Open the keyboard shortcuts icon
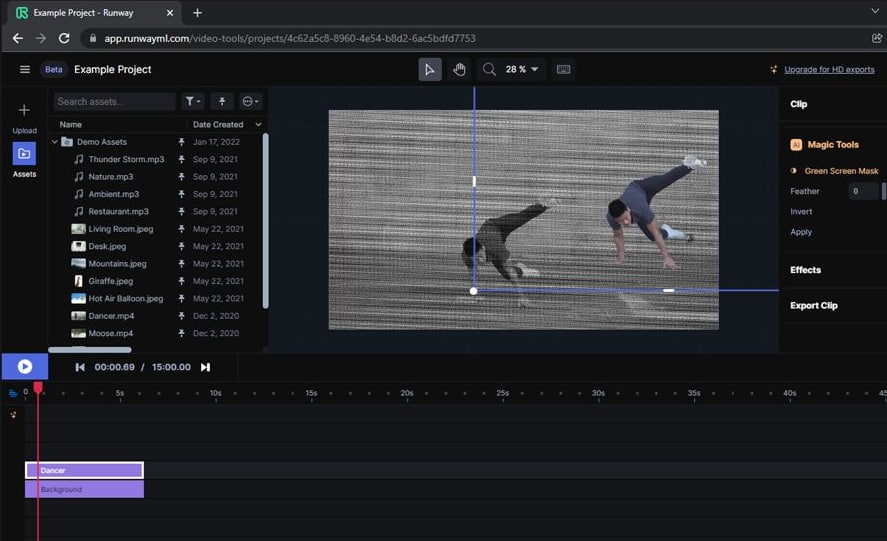The image size is (887, 541). click(x=564, y=70)
